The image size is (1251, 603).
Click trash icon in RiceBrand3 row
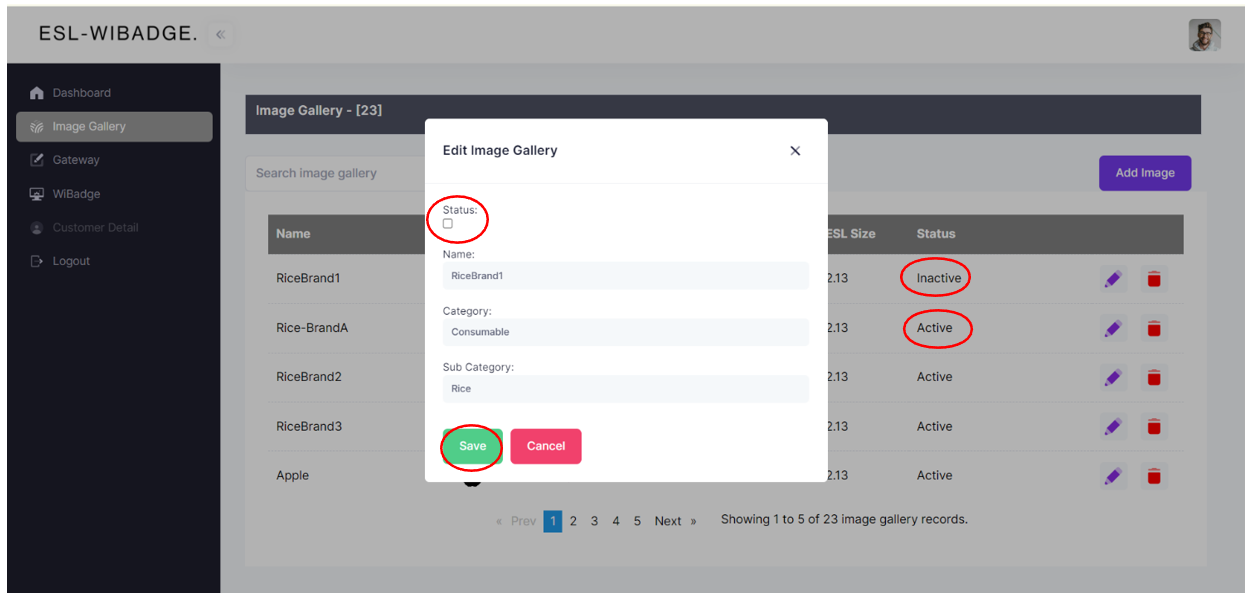pyautogui.click(x=1154, y=427)
